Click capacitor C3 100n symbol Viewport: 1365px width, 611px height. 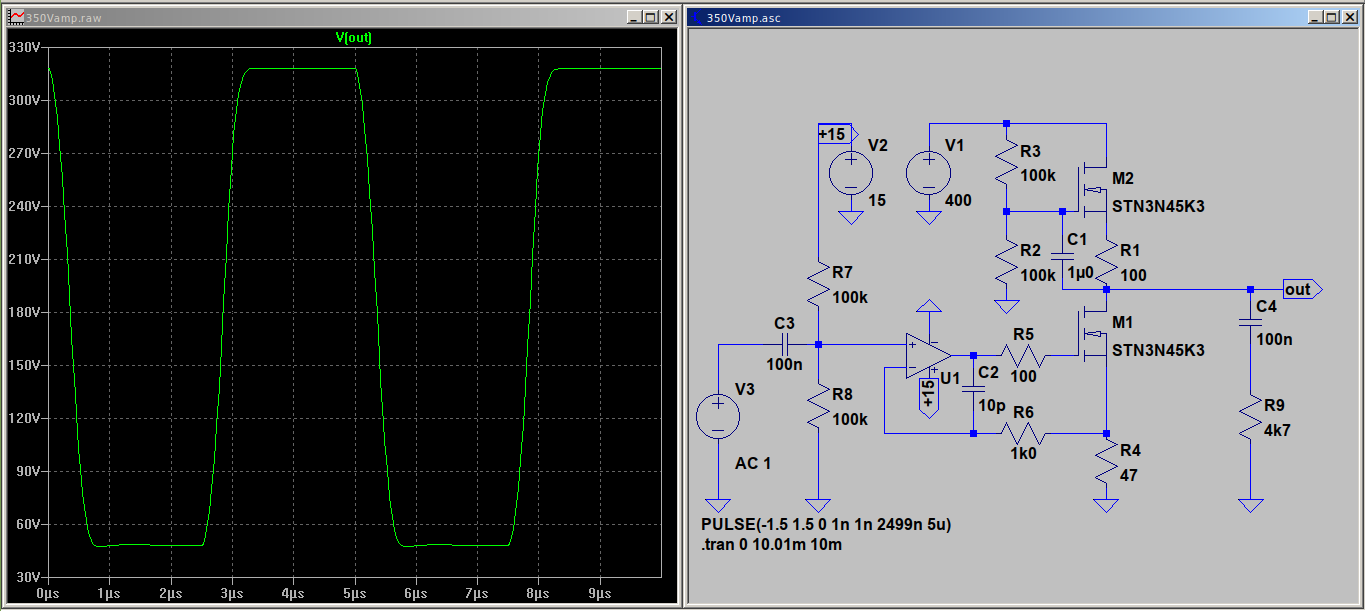pyautogui.click(x=784, y=345)
